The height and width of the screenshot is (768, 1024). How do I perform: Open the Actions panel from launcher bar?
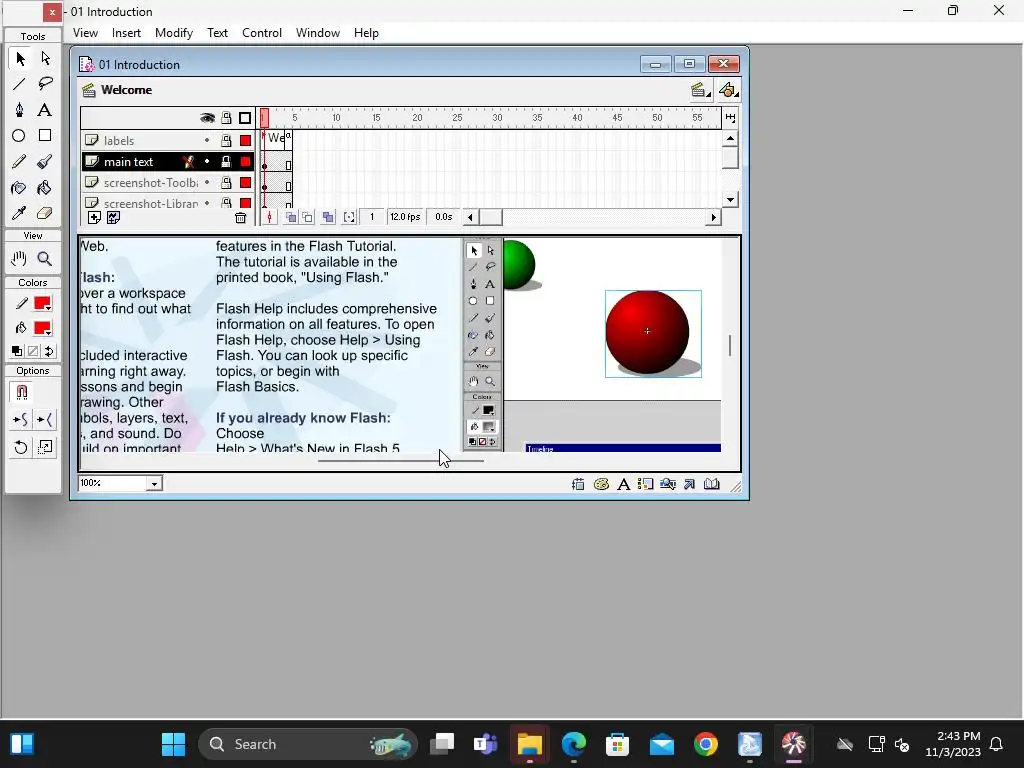(x=690, y=484)
